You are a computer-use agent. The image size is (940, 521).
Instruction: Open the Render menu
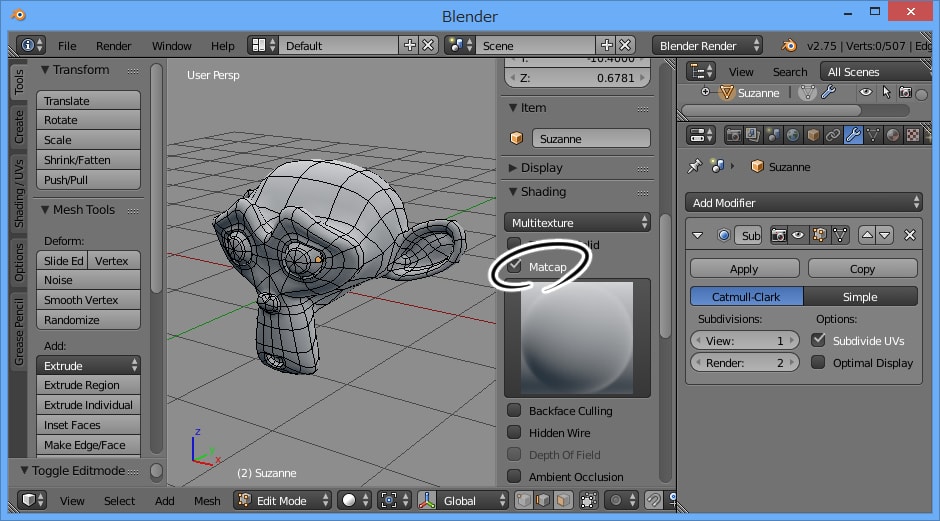(x=113, y=46)
